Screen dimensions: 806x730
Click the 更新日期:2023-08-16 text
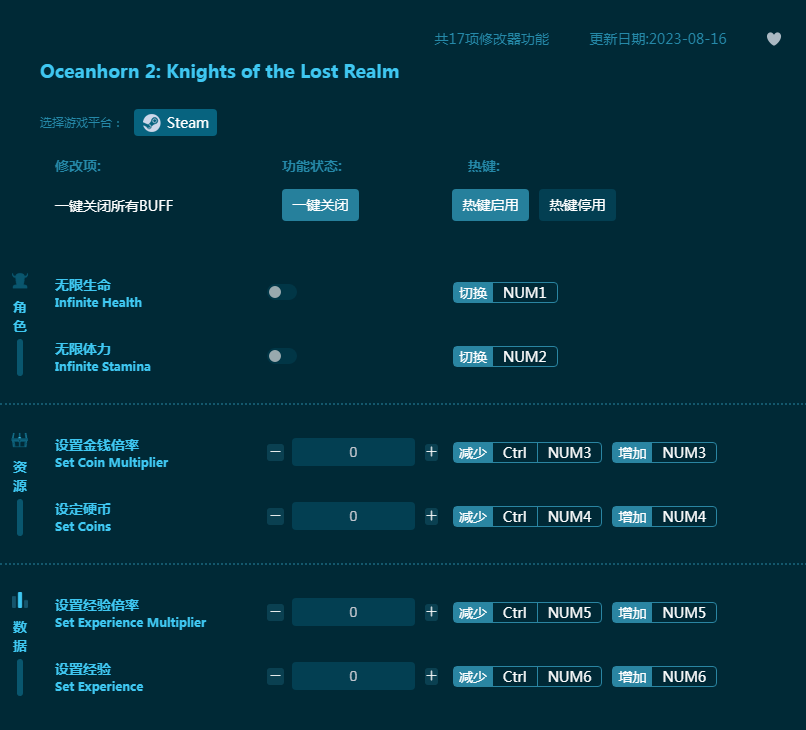(x=658, y=39)
